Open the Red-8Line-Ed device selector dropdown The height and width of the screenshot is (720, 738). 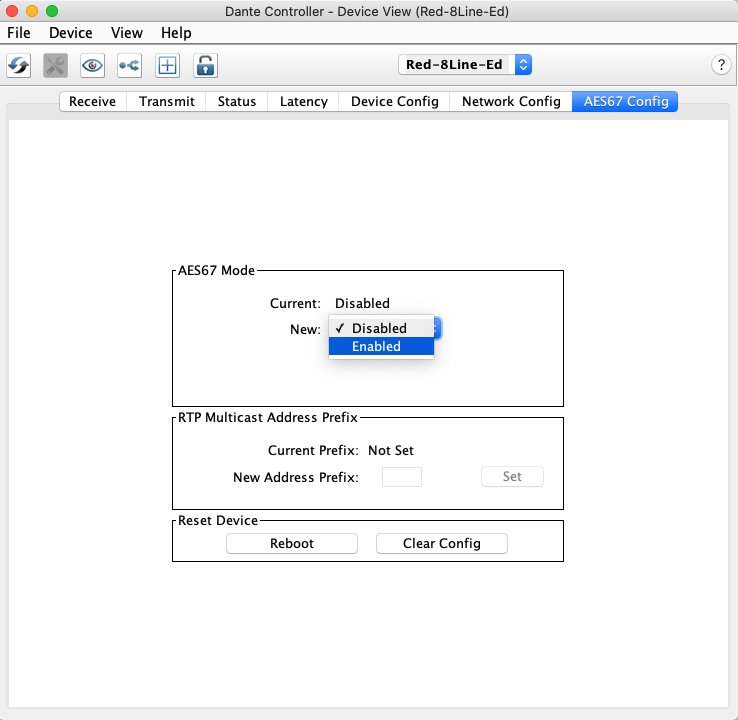(465, 65)
